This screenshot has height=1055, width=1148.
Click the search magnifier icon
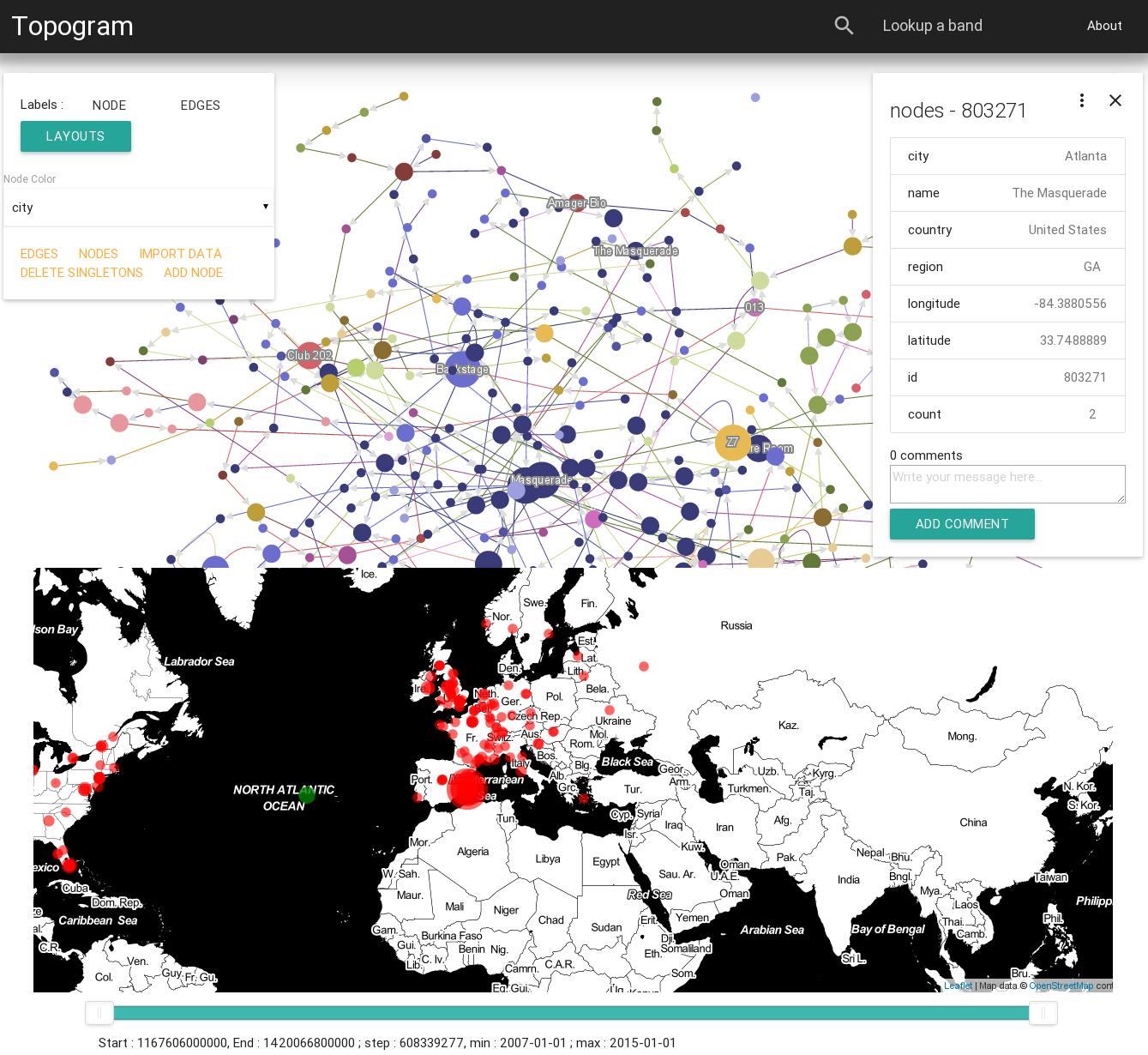(x=844, y=26)
